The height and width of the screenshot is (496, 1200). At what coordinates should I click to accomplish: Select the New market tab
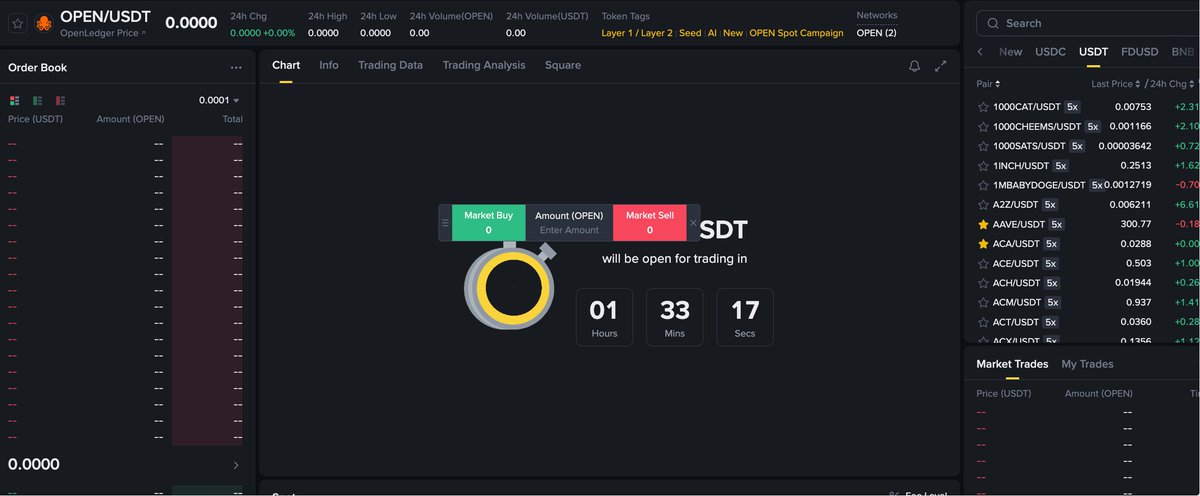pyautogui.click(x=1010, y=51)
